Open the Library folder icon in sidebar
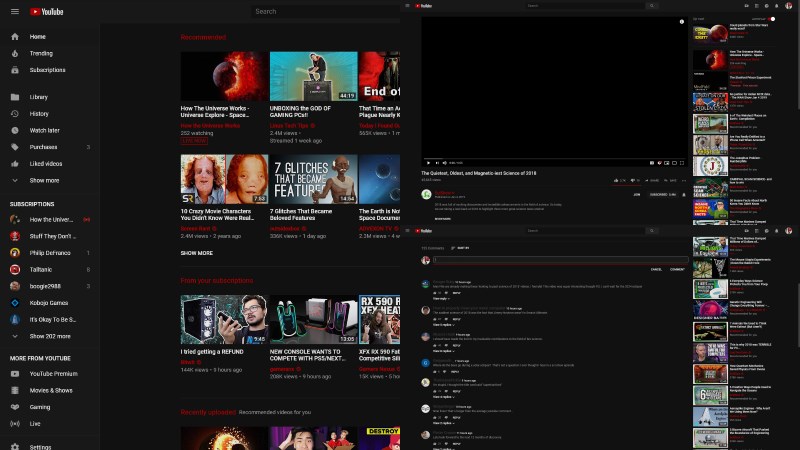Screen dimensions: 800x450 click(x=15, y=97)
